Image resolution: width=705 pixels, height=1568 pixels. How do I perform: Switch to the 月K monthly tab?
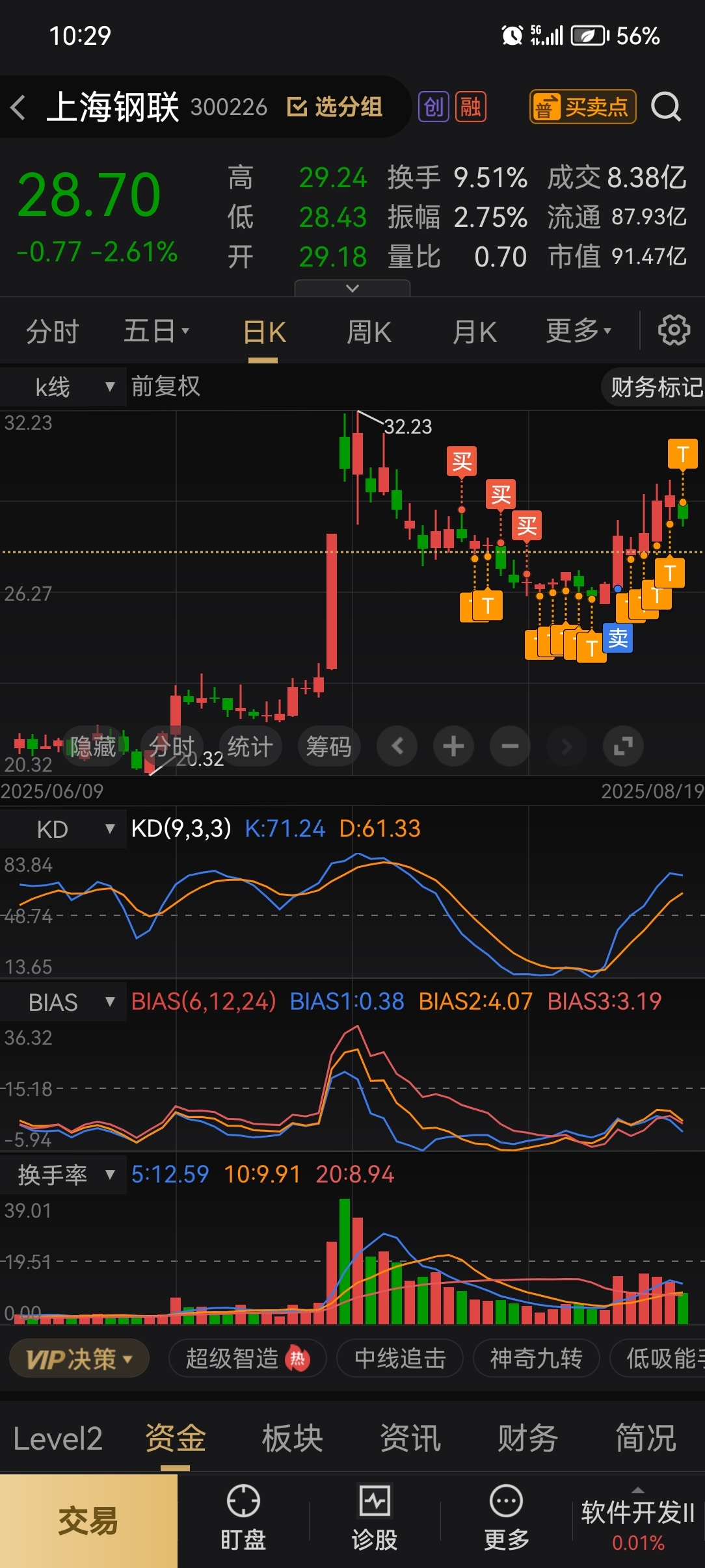coord(475,332)
